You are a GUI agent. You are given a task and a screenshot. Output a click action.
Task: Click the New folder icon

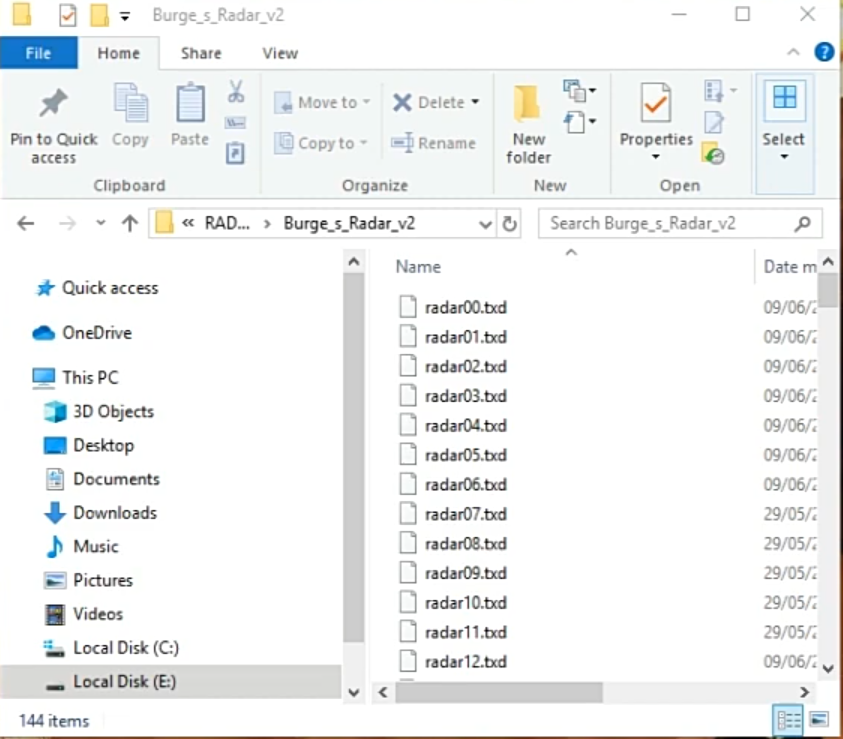pyautogui.click(x=526, y=102)
